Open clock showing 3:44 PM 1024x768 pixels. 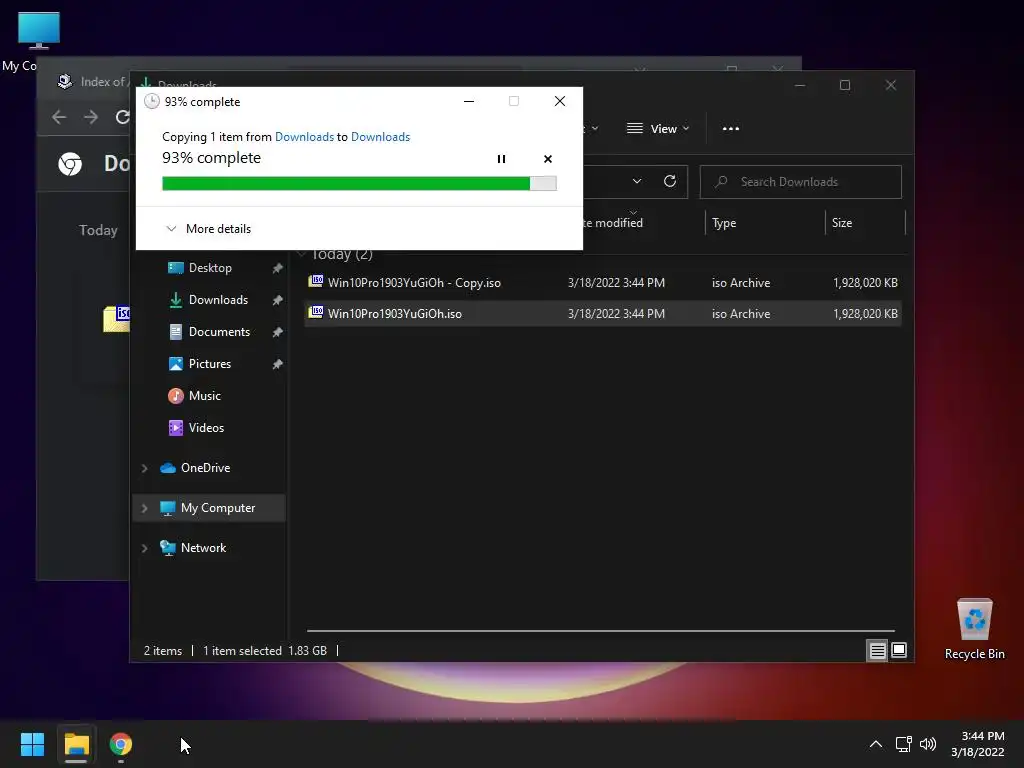978,744
